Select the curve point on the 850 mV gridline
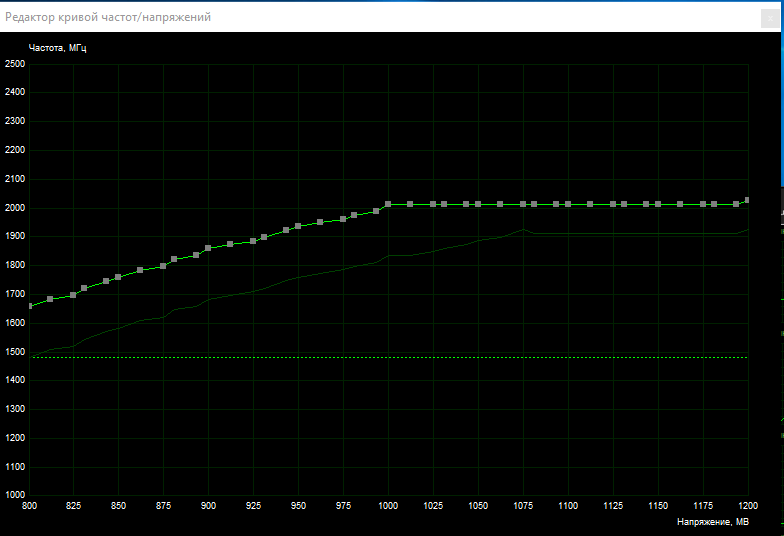Viewport: 784px width, 536px height. [118, 277]
